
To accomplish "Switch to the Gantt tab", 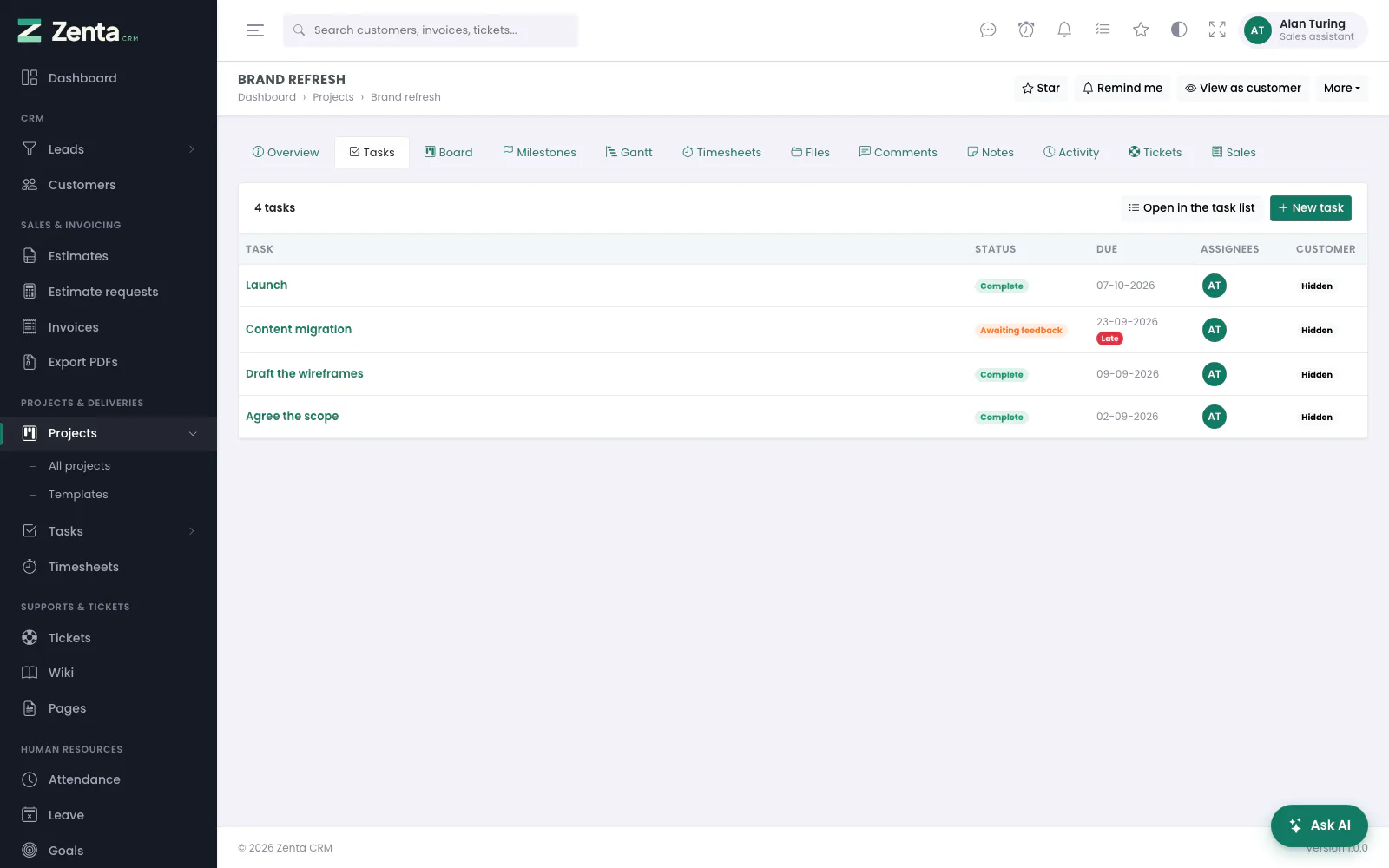I will tap(629, 153).
